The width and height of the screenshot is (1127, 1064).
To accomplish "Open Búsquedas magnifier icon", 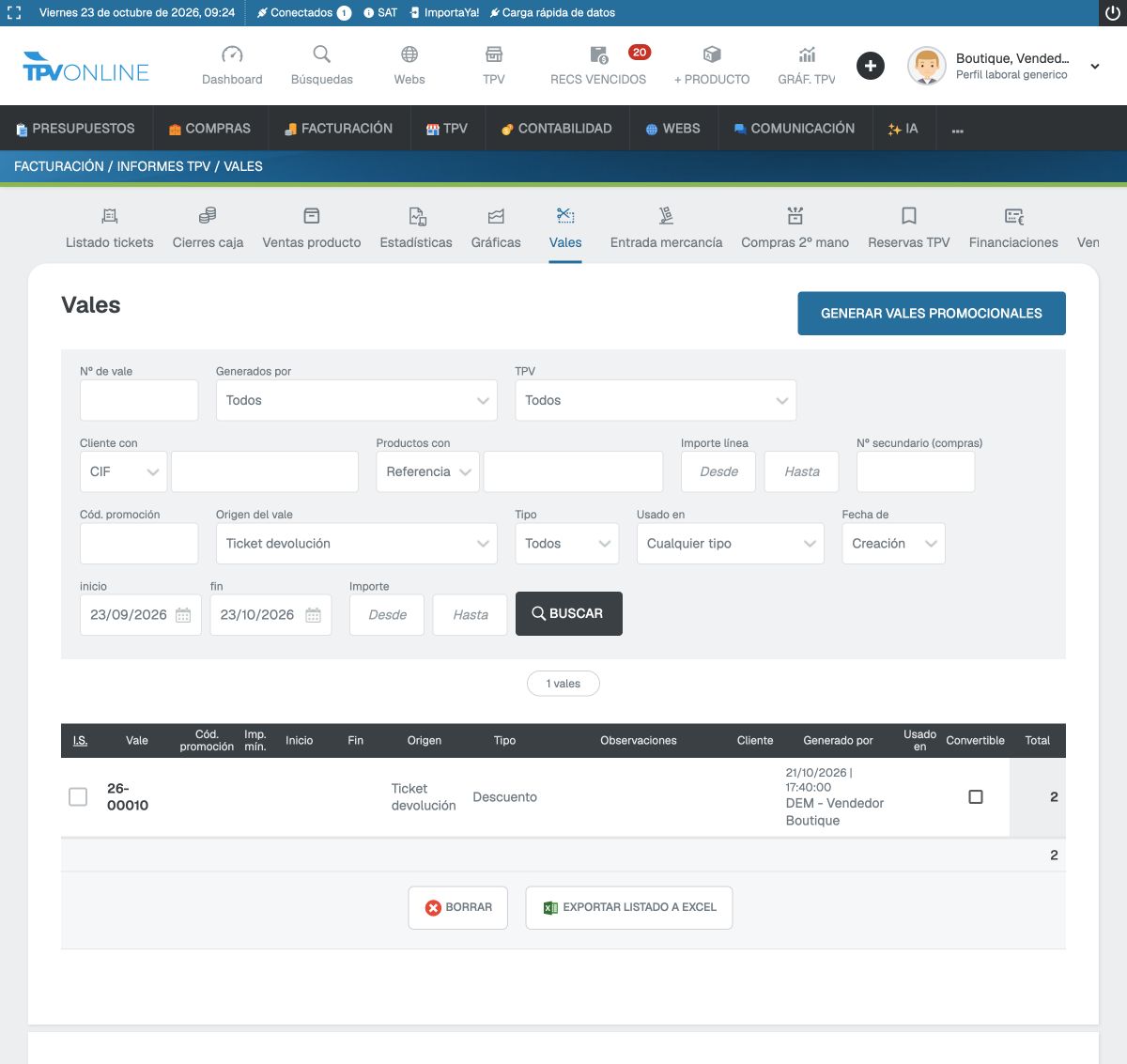I will pyautogui.click(x=322, y=54).
